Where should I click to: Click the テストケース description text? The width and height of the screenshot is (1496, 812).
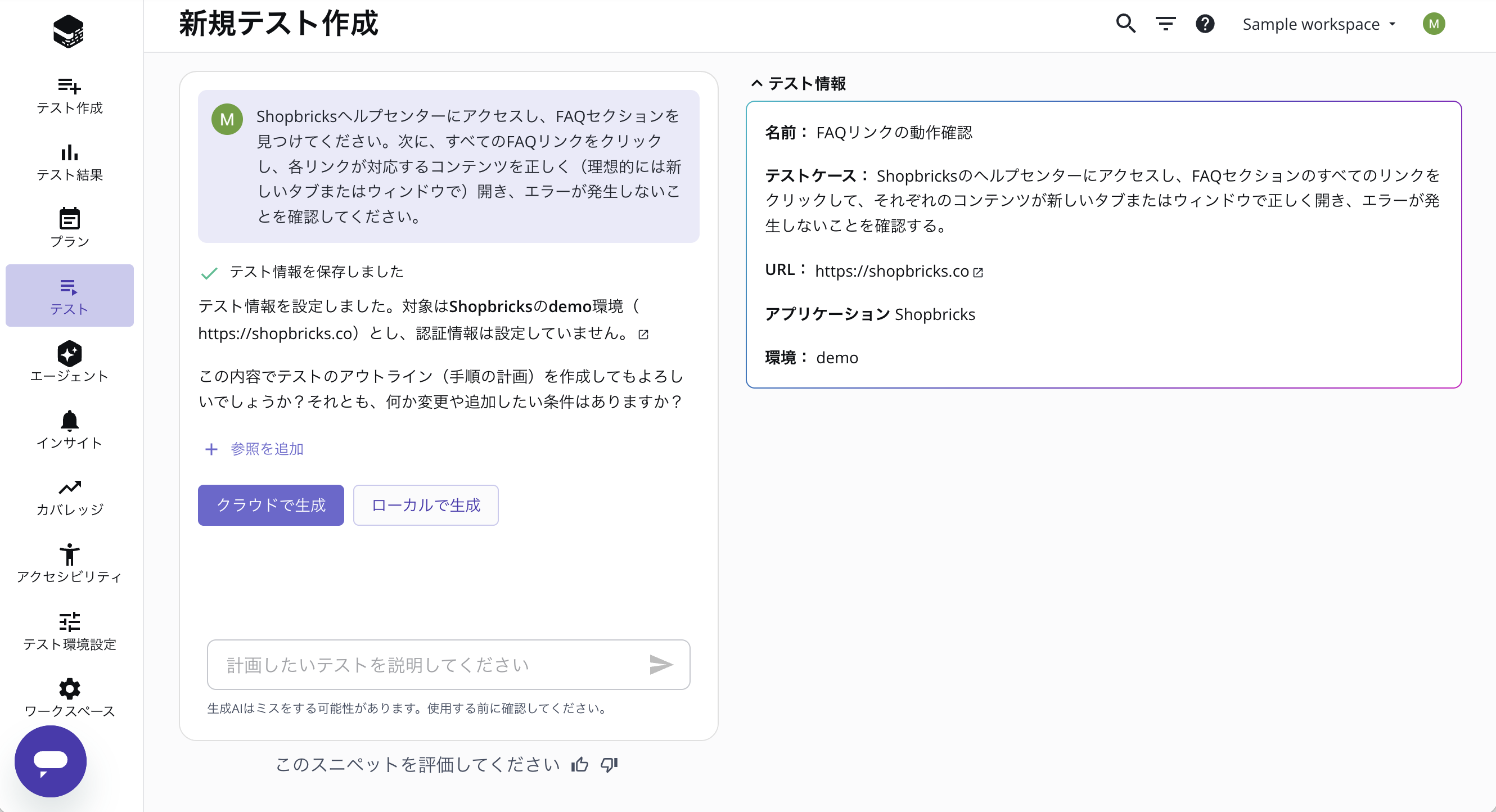tap(1102, 200)
